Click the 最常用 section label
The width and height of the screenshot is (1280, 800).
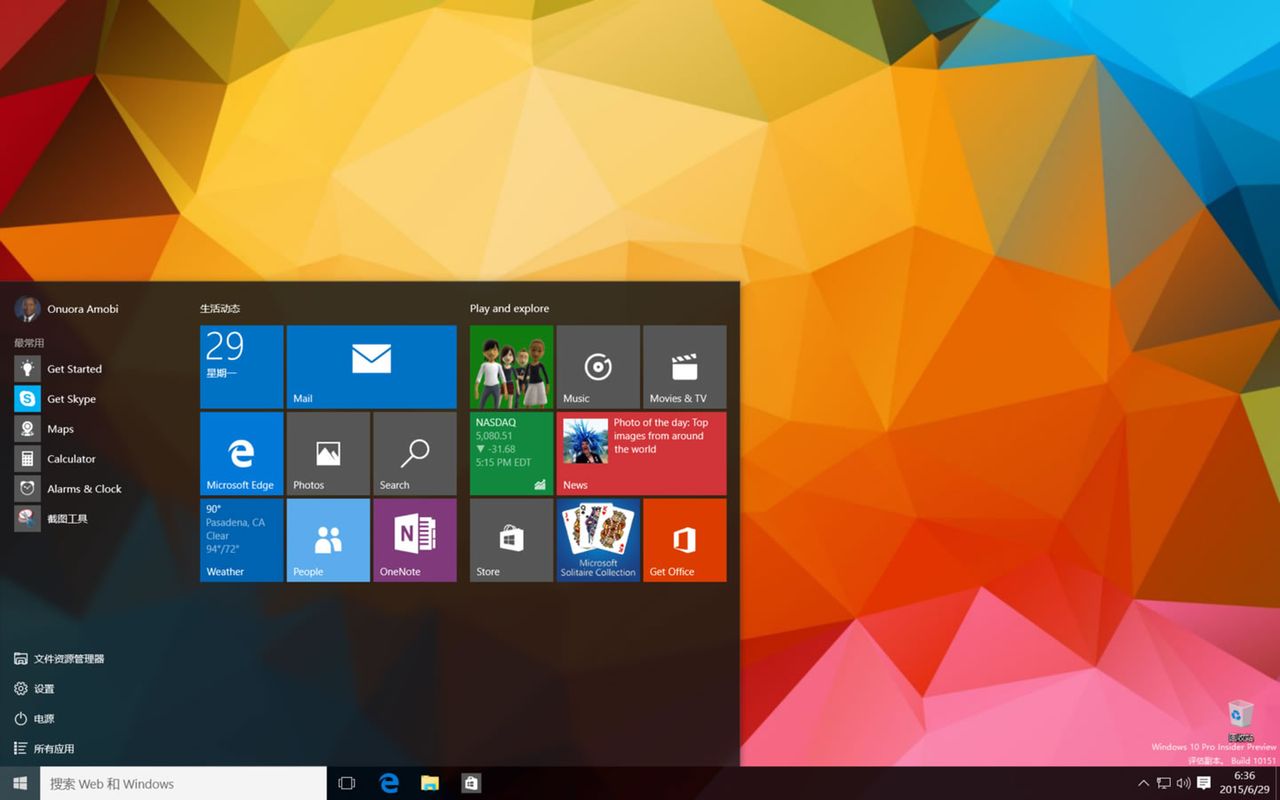[x=29, y=343]
